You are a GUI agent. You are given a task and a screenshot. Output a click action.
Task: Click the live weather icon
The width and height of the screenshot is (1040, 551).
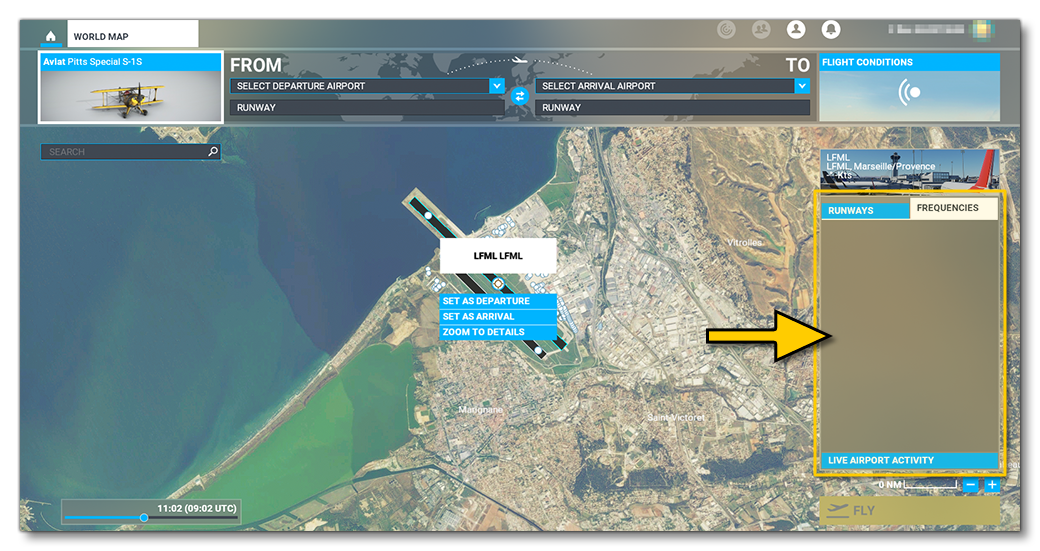pos(909,92)
